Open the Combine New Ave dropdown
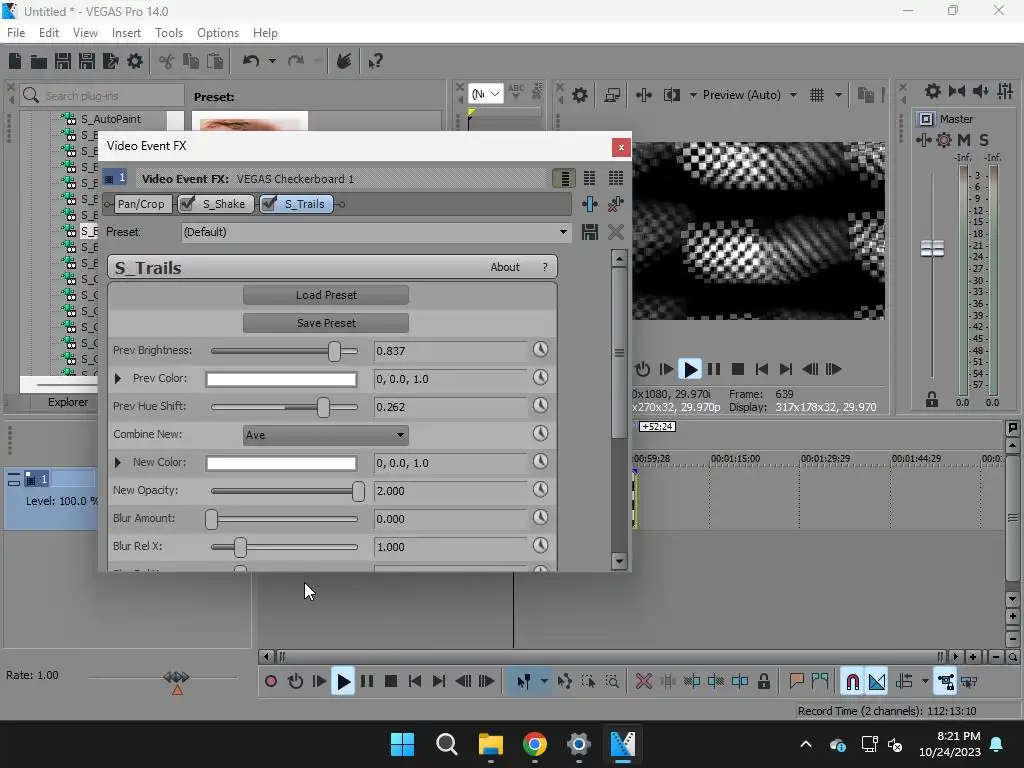The image size is (1024, 768). [x=325, y=435]
